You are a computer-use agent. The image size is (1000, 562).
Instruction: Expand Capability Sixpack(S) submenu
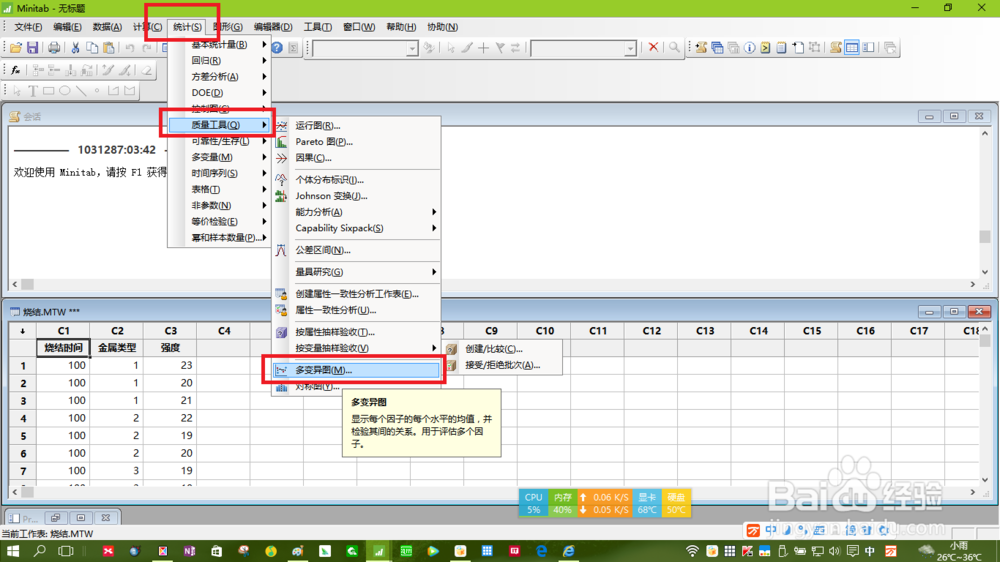point(357,228)
